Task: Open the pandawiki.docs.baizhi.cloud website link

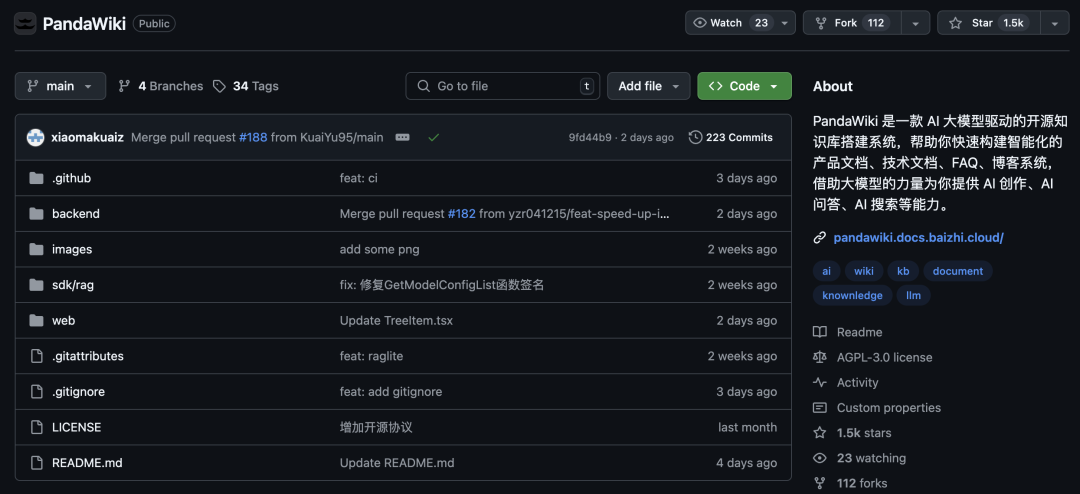Action: point(918,238)
